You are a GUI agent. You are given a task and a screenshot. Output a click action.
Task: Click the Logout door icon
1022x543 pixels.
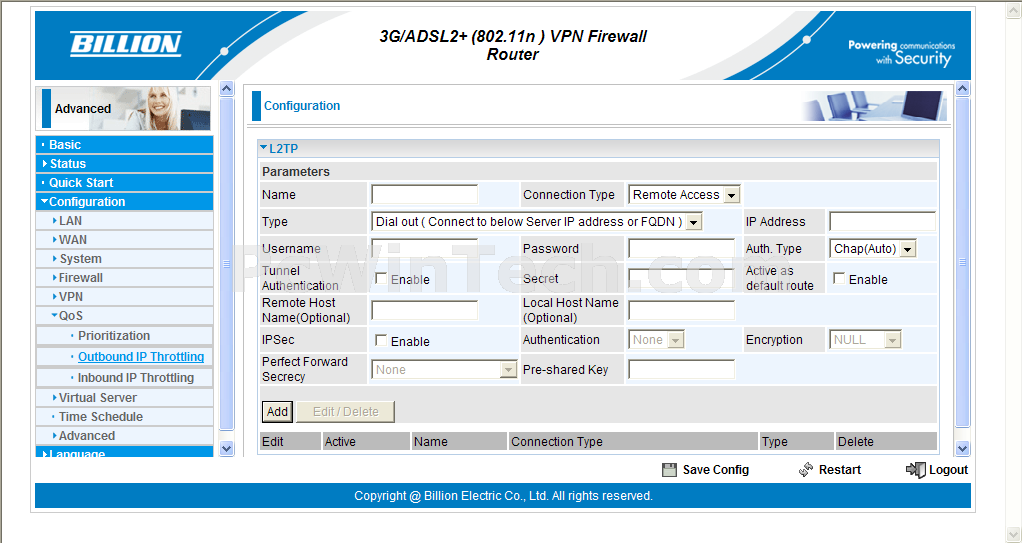(x=916, y=470)
